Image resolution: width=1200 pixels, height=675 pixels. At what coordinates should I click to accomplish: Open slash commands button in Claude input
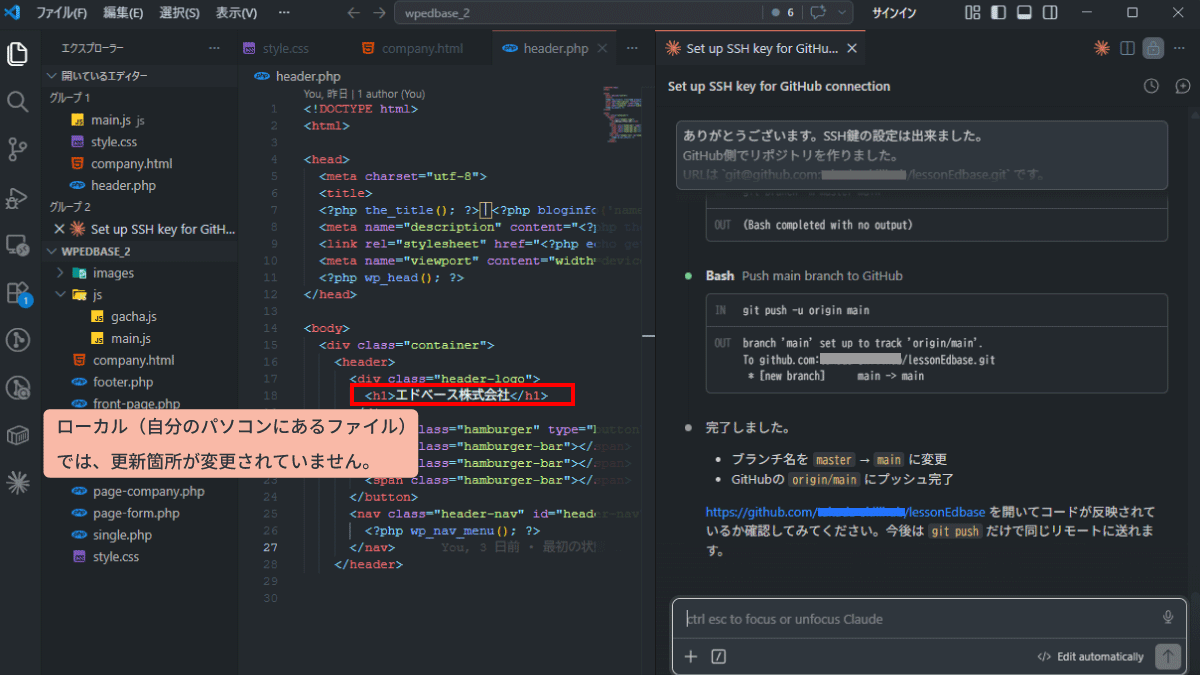click(x=718, y=657)
